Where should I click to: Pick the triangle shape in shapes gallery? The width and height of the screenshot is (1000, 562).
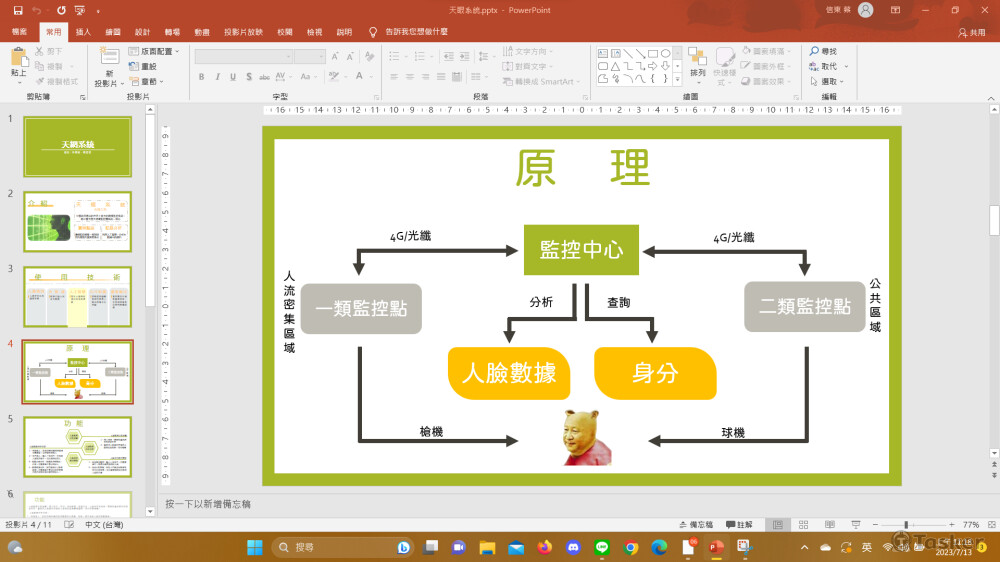point(615,66)
